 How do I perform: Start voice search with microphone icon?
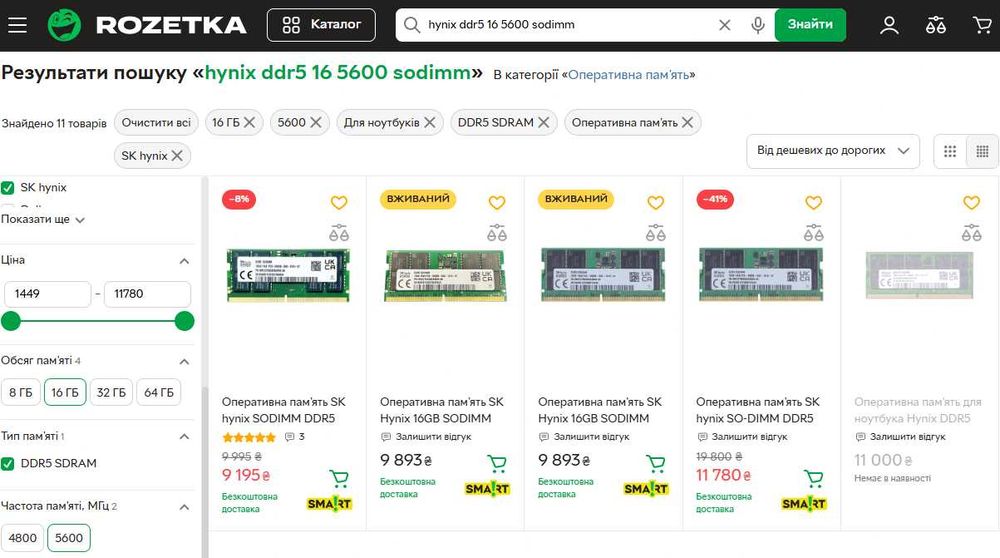pos(758,25)
